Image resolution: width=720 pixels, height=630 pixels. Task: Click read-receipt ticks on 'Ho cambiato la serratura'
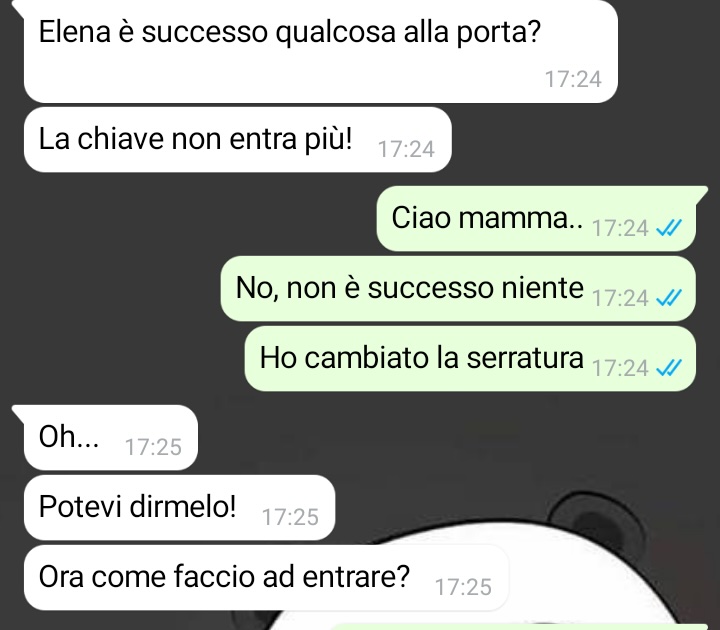669,367
